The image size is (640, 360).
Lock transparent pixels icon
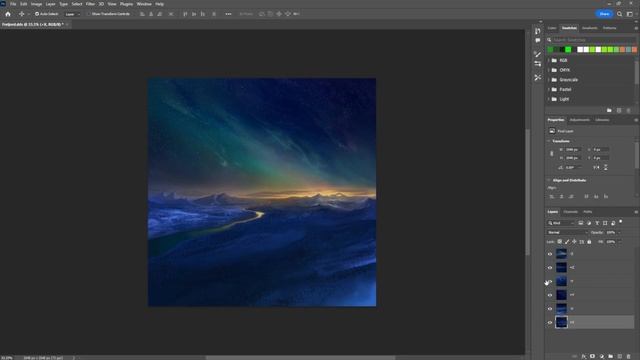click(560, 242)
